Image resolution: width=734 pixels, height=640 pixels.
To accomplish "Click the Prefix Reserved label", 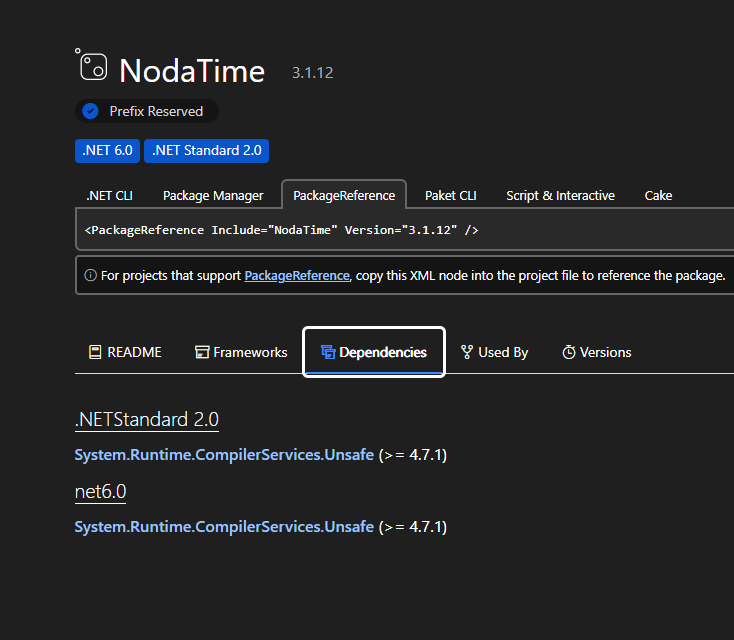I will pyautogui.click(x=156, y=111).
